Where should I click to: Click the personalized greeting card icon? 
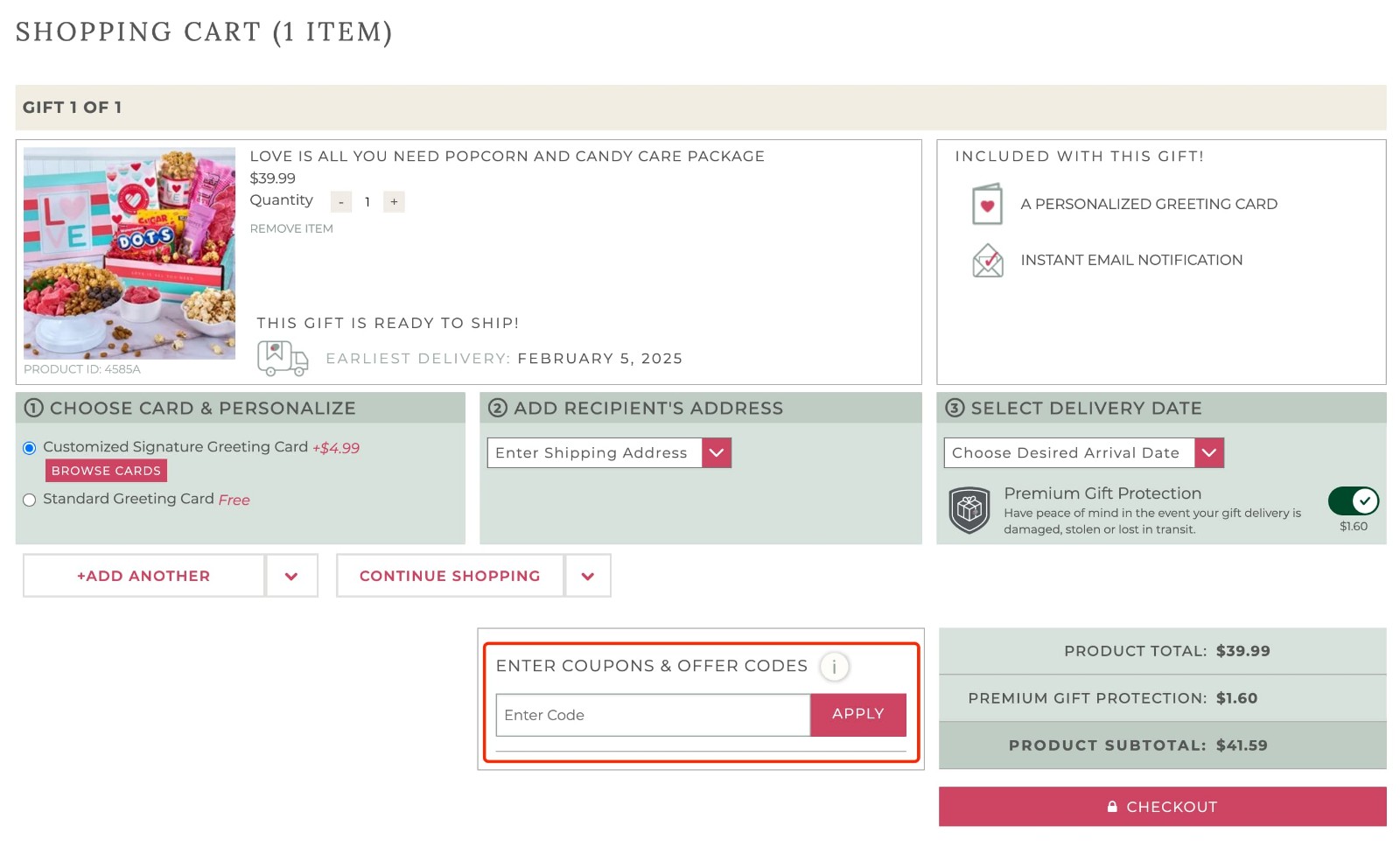(987, 203)
